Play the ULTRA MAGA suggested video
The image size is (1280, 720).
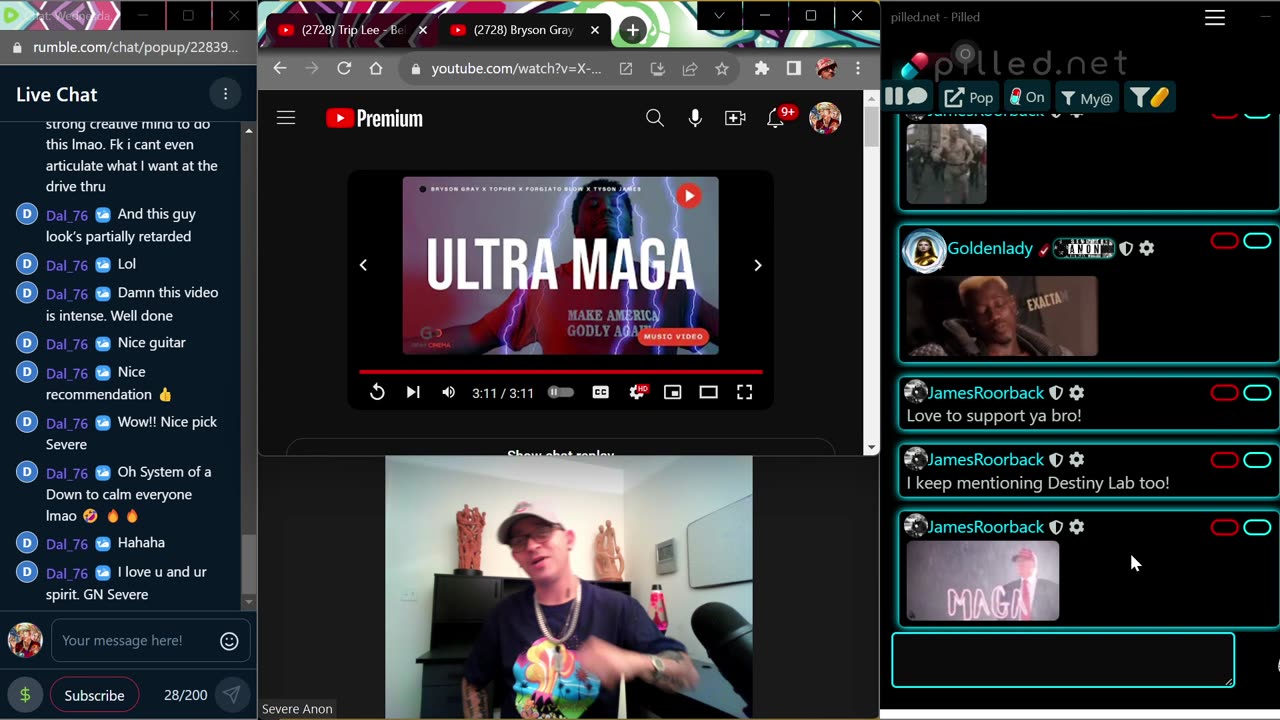[x=560, y=265]
